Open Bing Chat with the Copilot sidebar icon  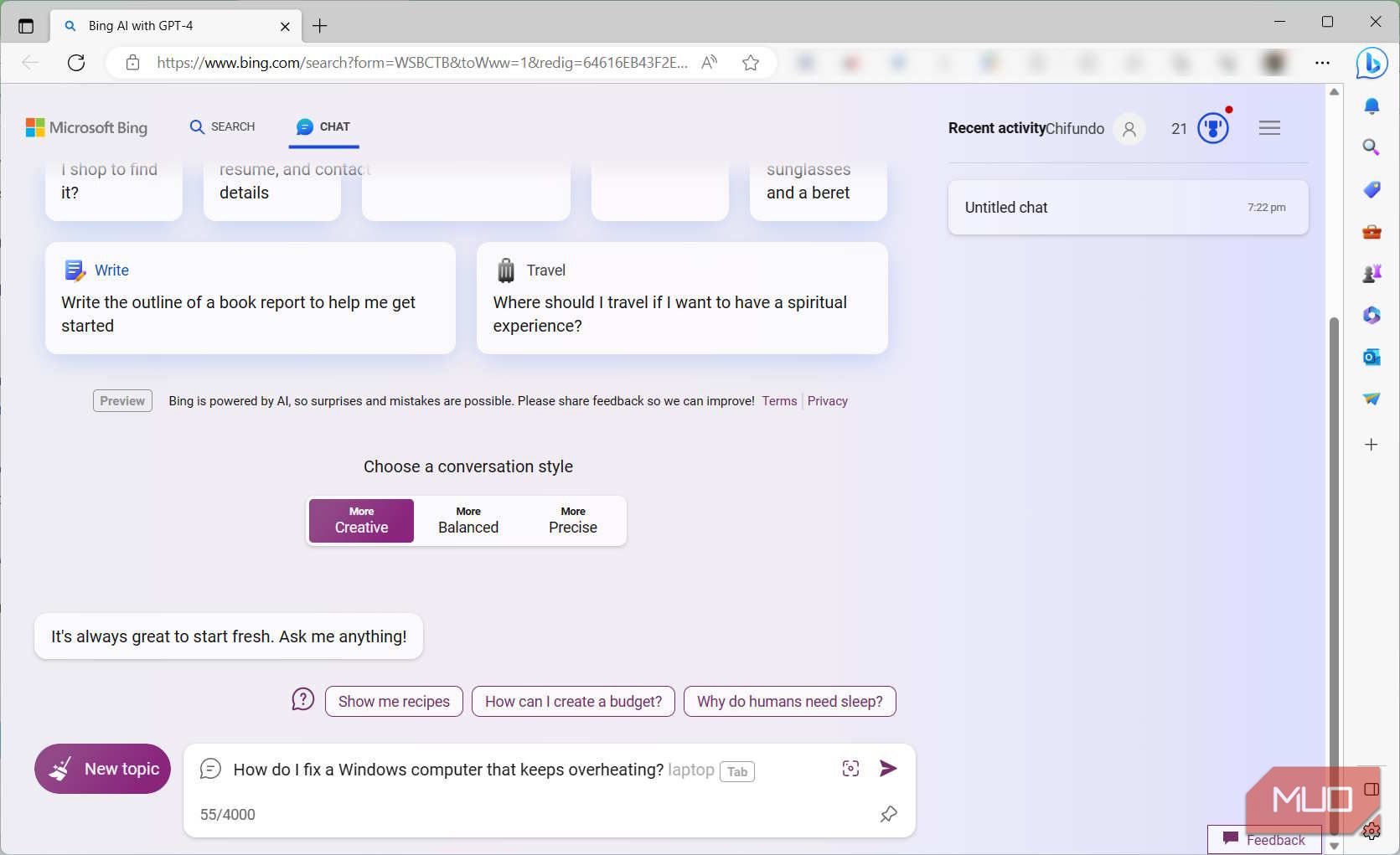point(1372,62)
